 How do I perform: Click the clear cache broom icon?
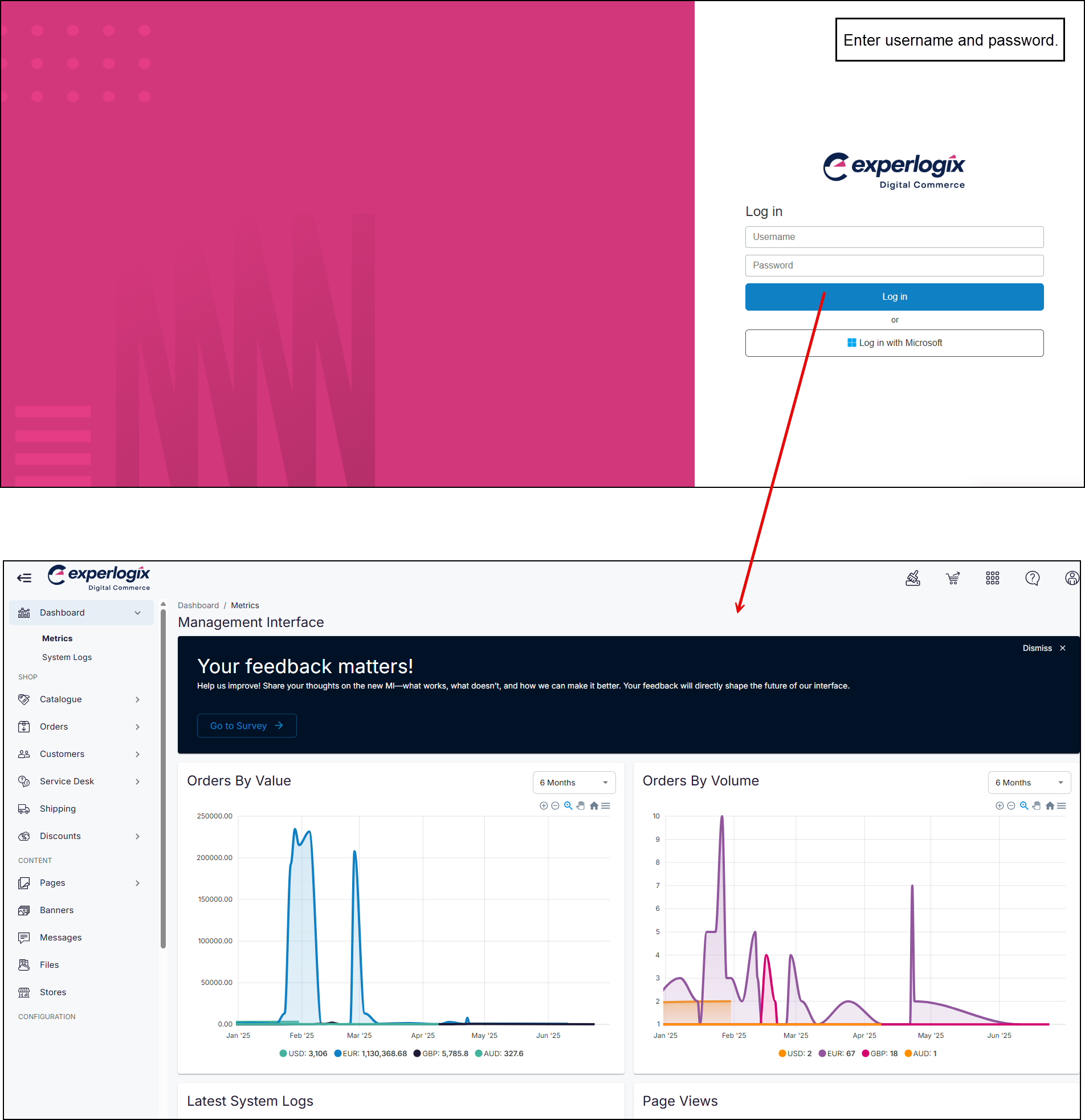point(912,579)
